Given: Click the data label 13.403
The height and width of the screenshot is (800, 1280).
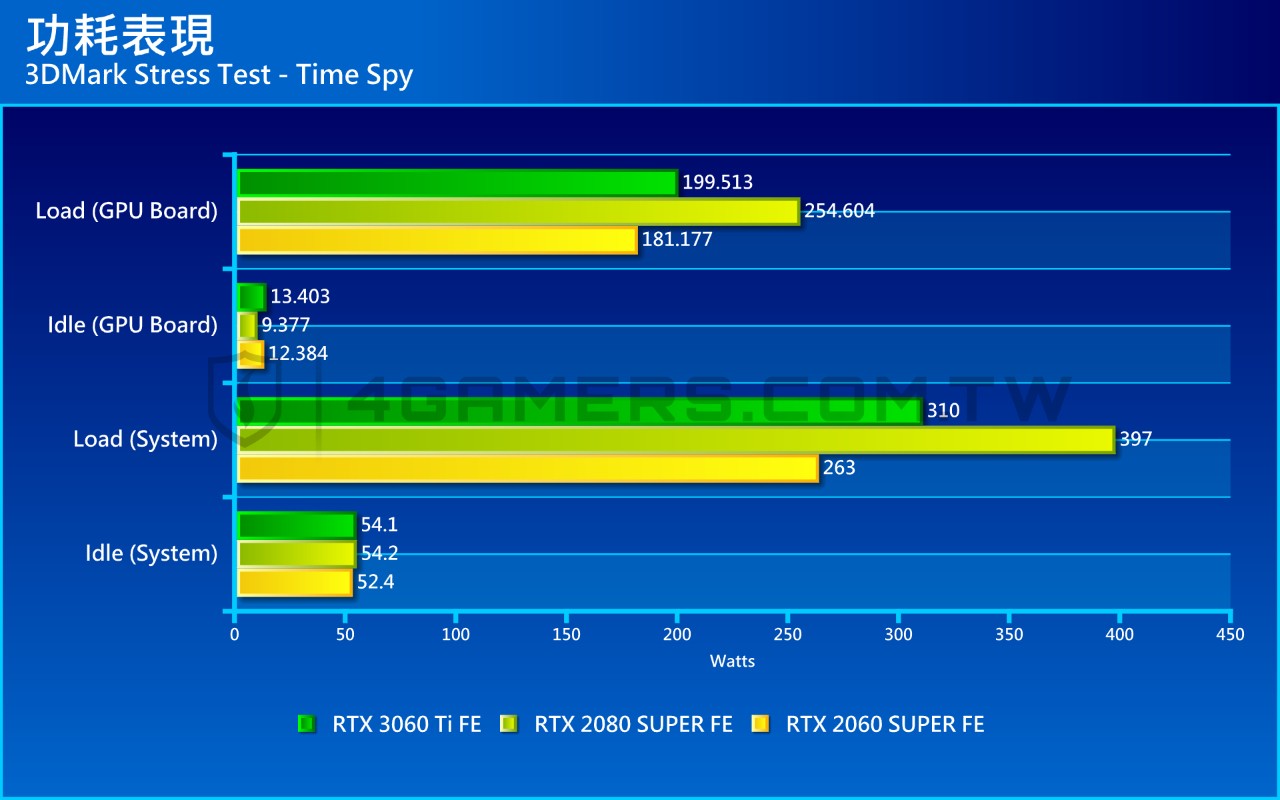Looking at the screenshot, I should click(300, 297).
